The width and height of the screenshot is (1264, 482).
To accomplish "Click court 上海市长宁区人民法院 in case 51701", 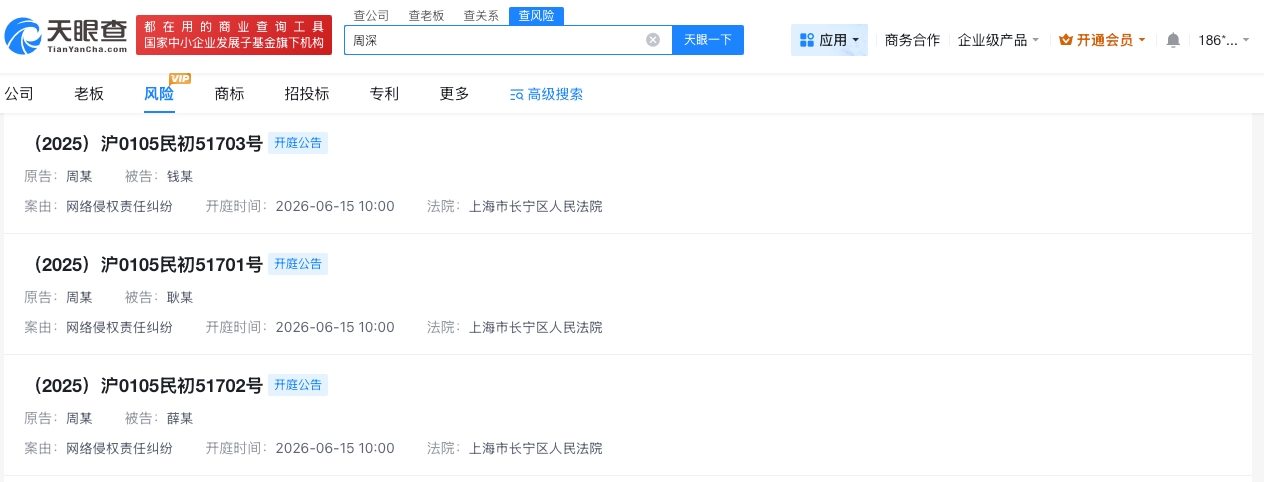I will 536,327.
